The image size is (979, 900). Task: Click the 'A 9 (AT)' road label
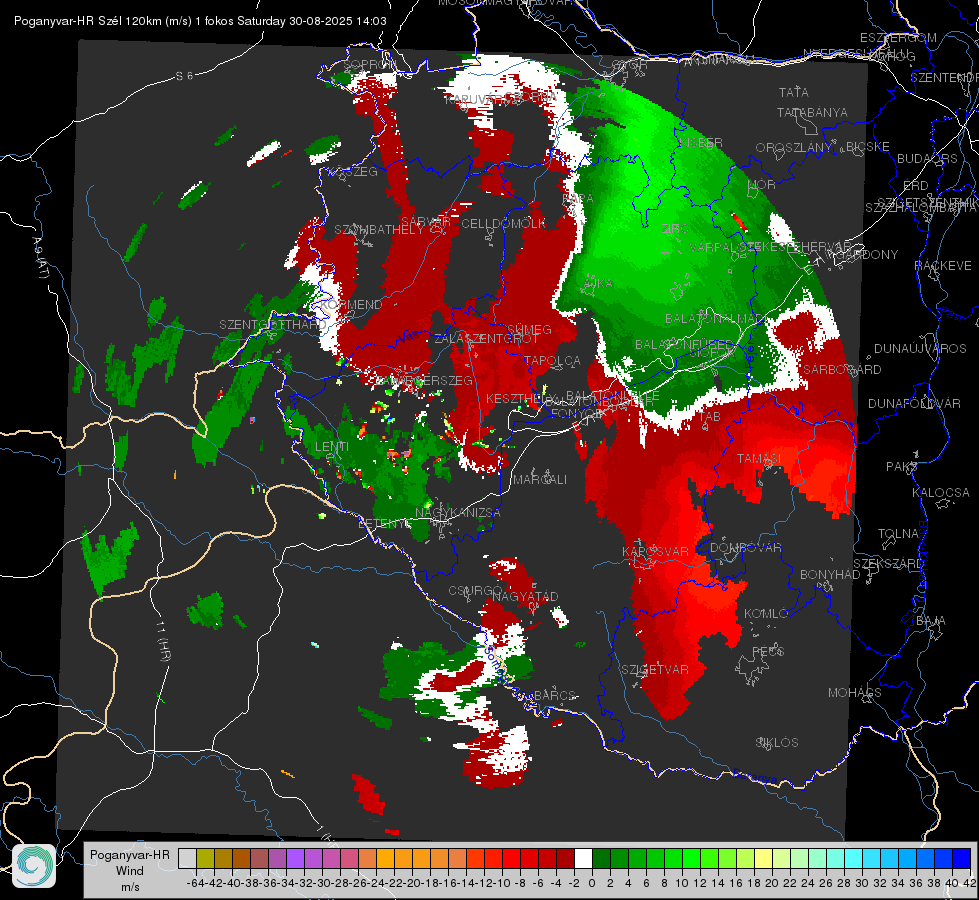(x=40, y=258)
